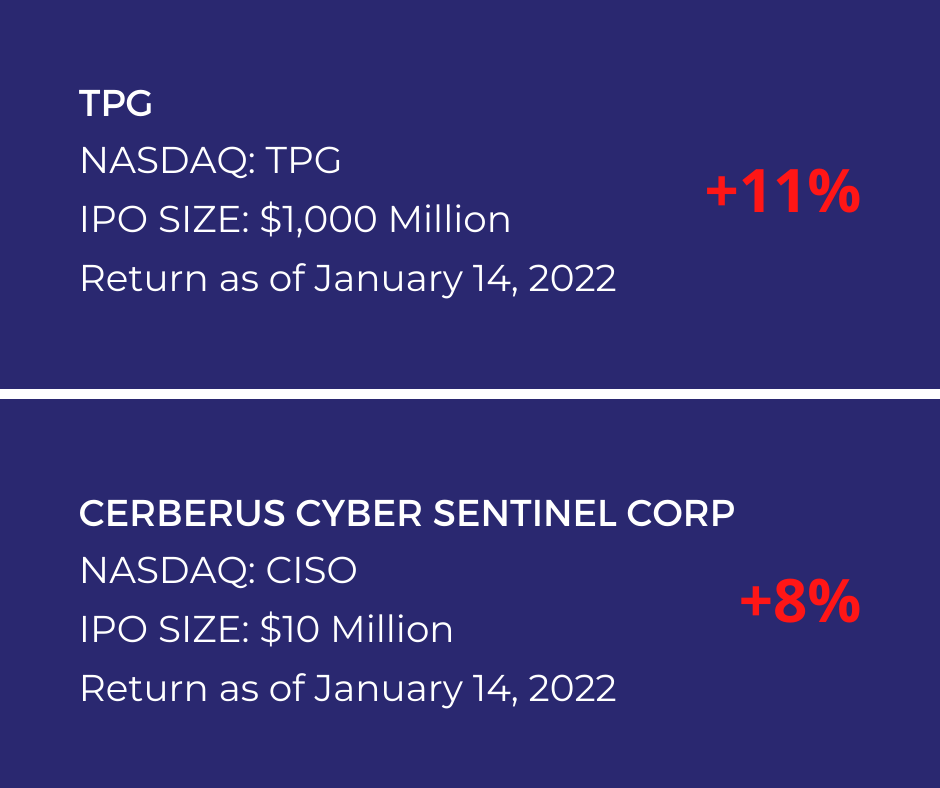940x788 pixels.
Task: Select the NASDAQ: CISO ticker line
Action: [x=218, y=571]
